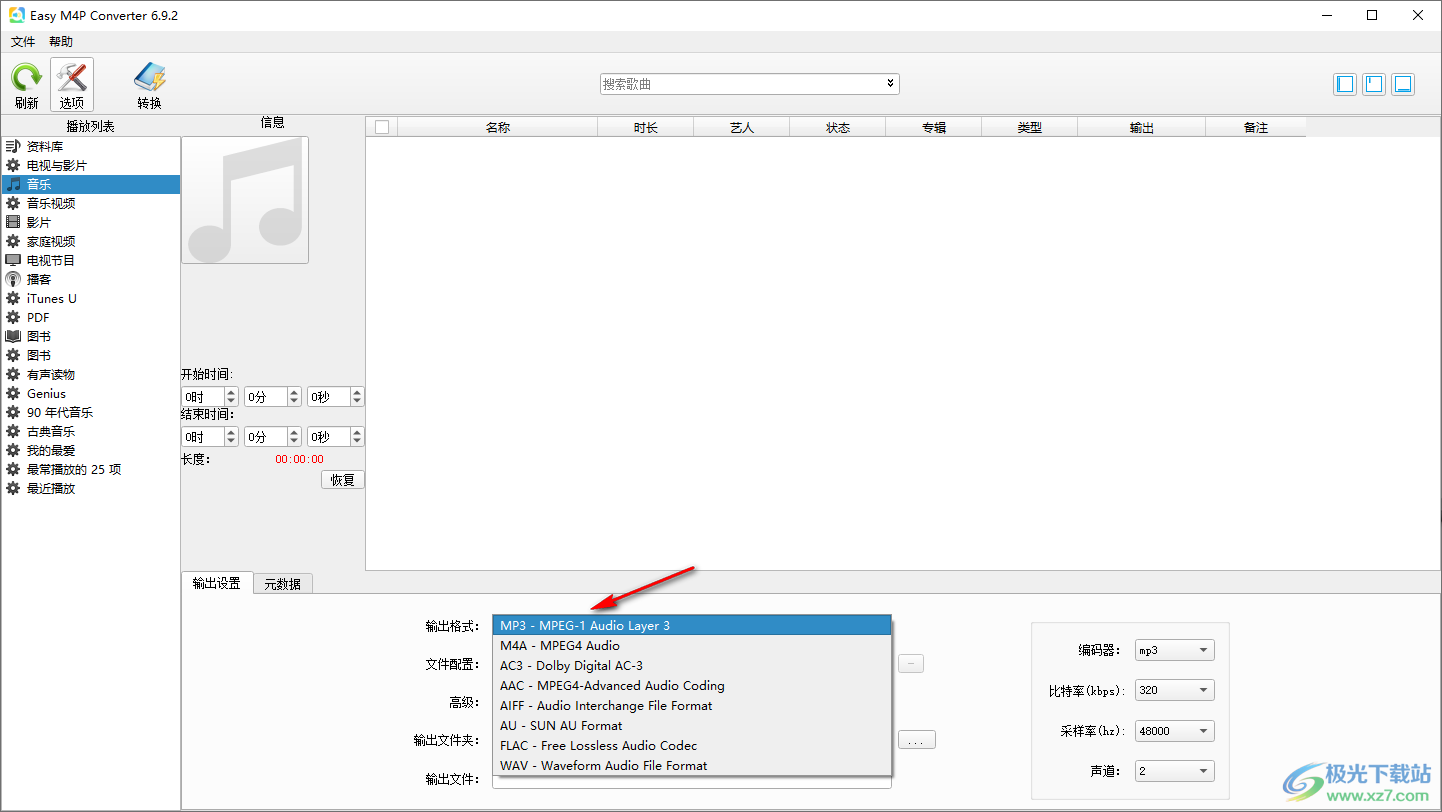Sort by the 备注 column header
1442x812 pixels.
click(1255, 127)
